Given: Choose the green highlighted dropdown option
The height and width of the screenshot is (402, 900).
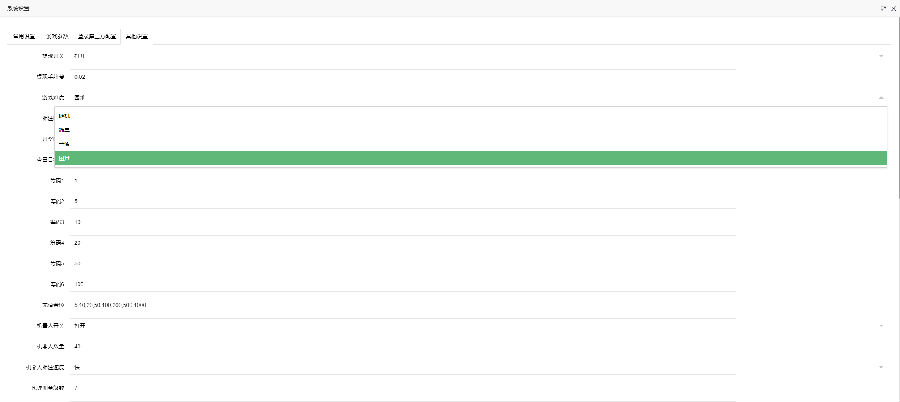Looking at the screenshot, I should [470, 158].
